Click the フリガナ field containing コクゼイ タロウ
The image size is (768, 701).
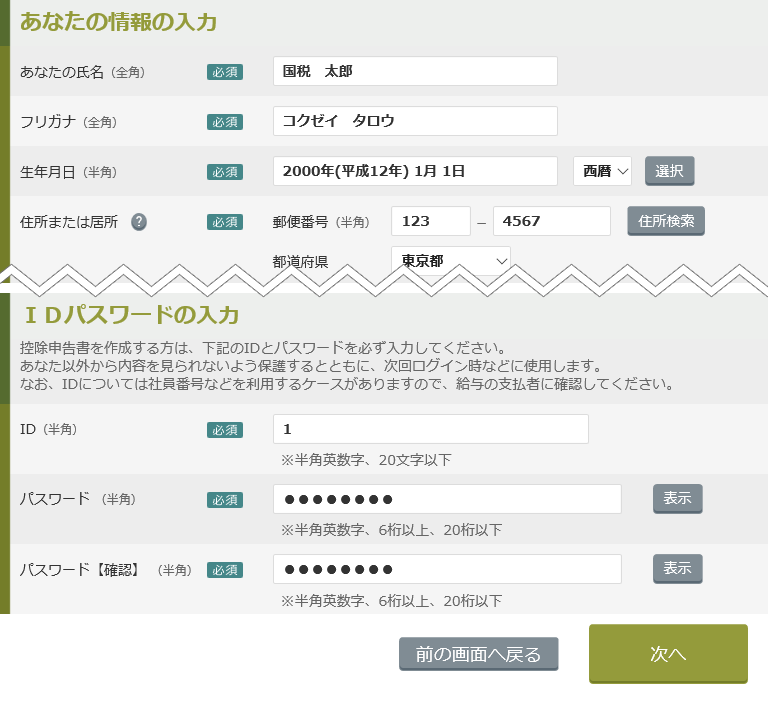pyautogui.click(x=415, y=121)
